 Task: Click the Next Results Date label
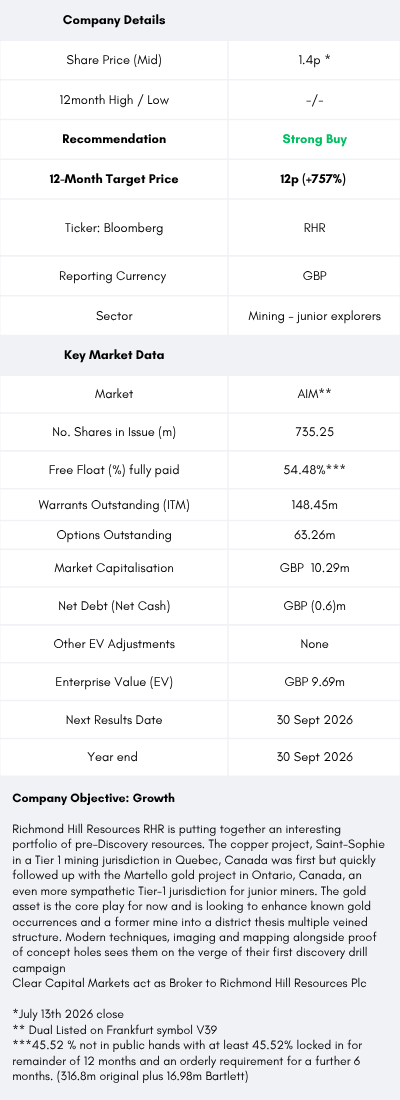point(114,720)
